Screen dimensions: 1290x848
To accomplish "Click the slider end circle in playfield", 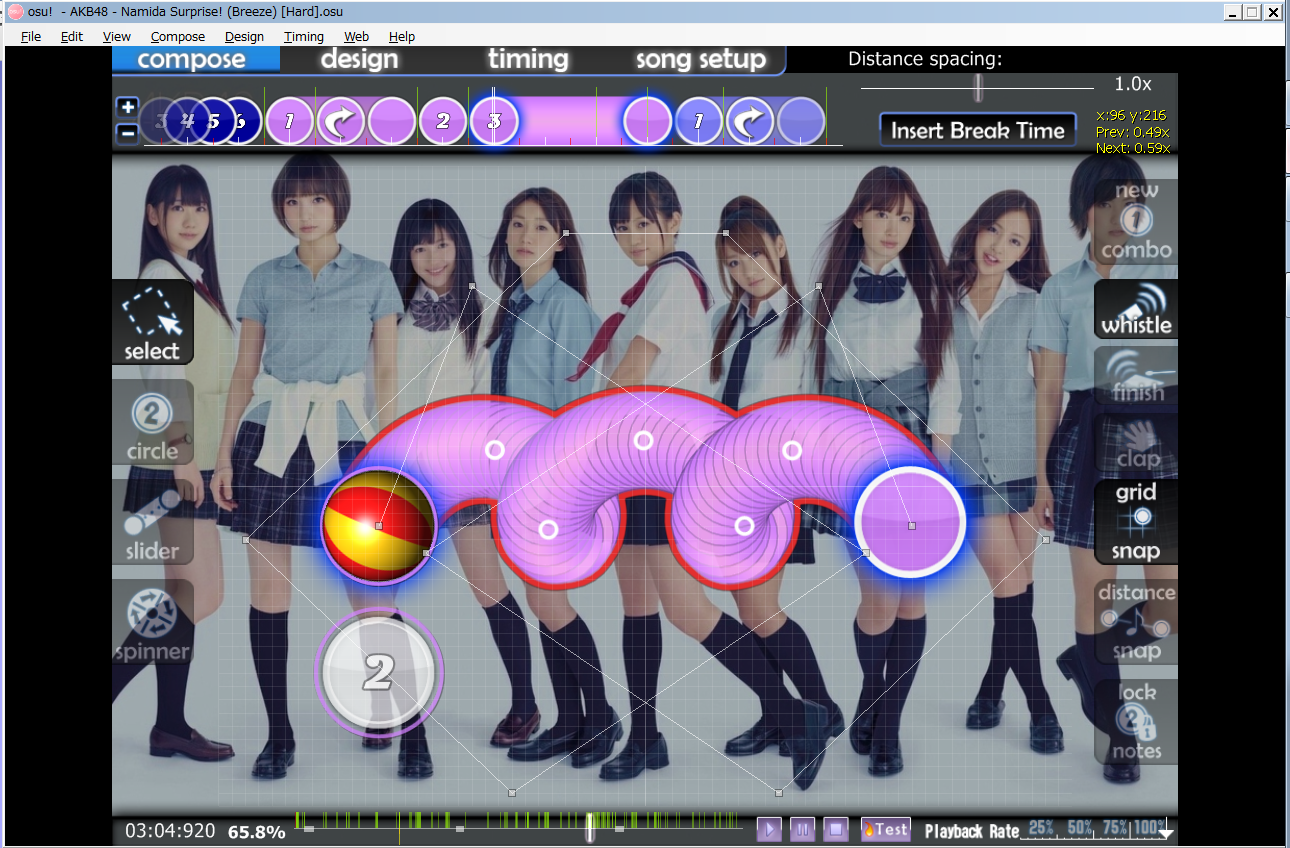I will [910, 522].
